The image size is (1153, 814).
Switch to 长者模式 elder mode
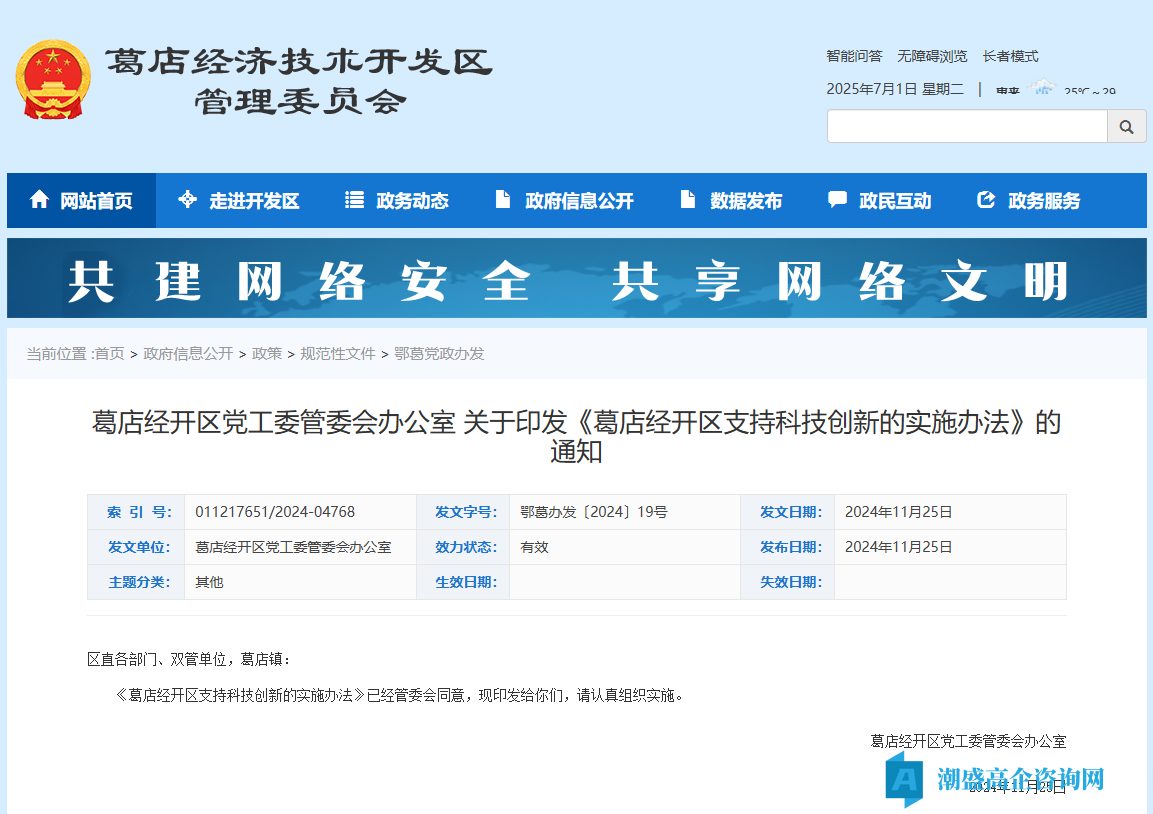coord(1010,56)
